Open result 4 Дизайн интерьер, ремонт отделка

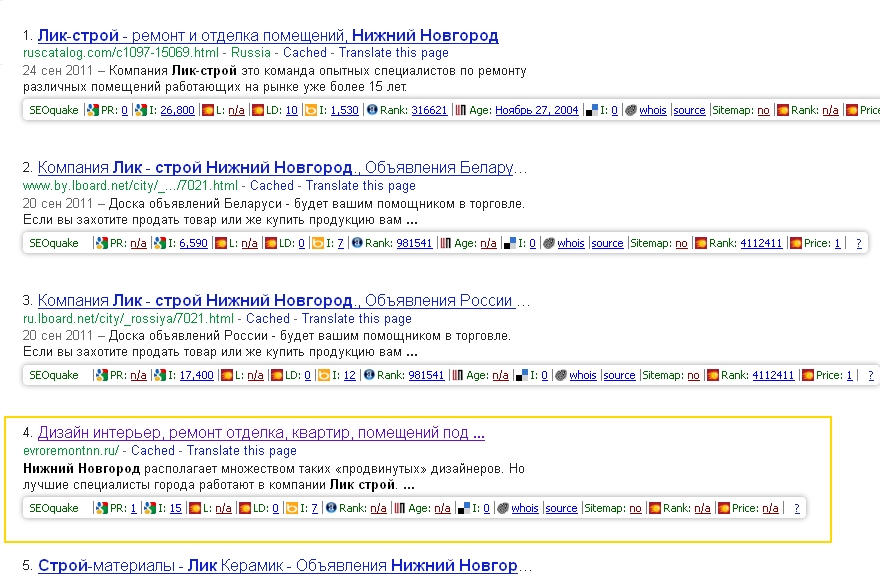click(x=261, y=433)
